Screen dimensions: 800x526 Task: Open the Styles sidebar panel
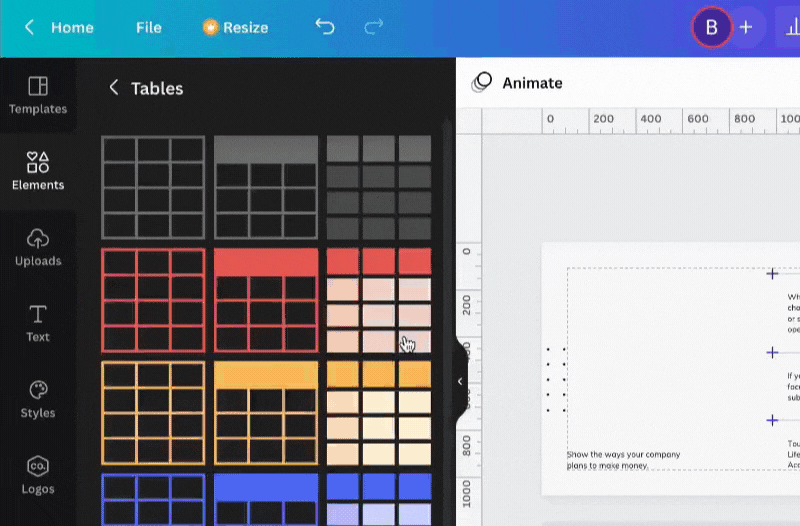coord(38,399)
